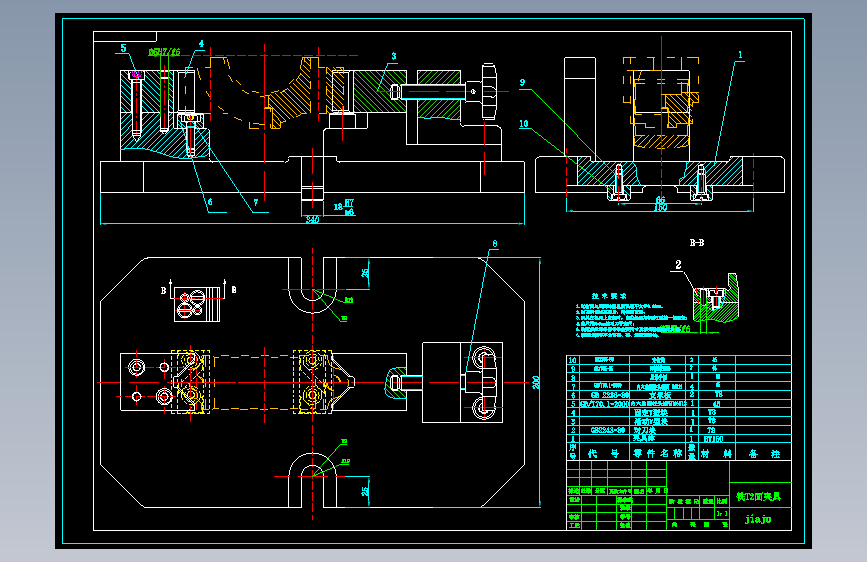Screen dimensions: 867x562
Task: Select the 18 H7/m6 fit dimension text
Action: click(343, 207)
